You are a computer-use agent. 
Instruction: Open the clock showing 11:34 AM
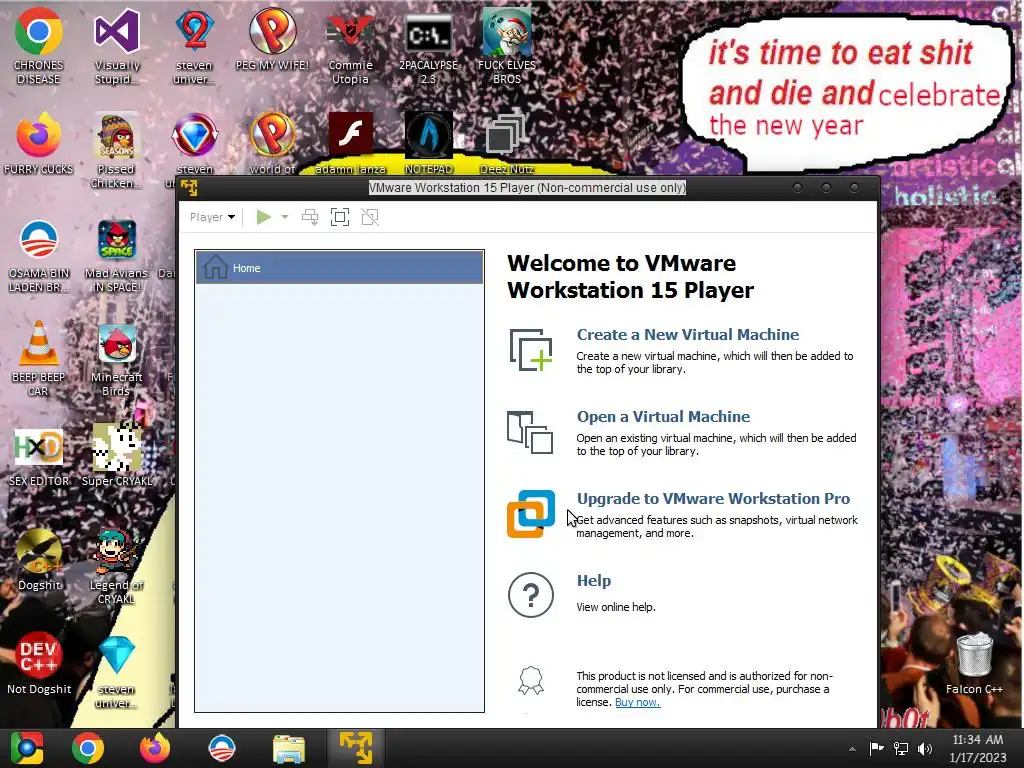coord(978,748)
